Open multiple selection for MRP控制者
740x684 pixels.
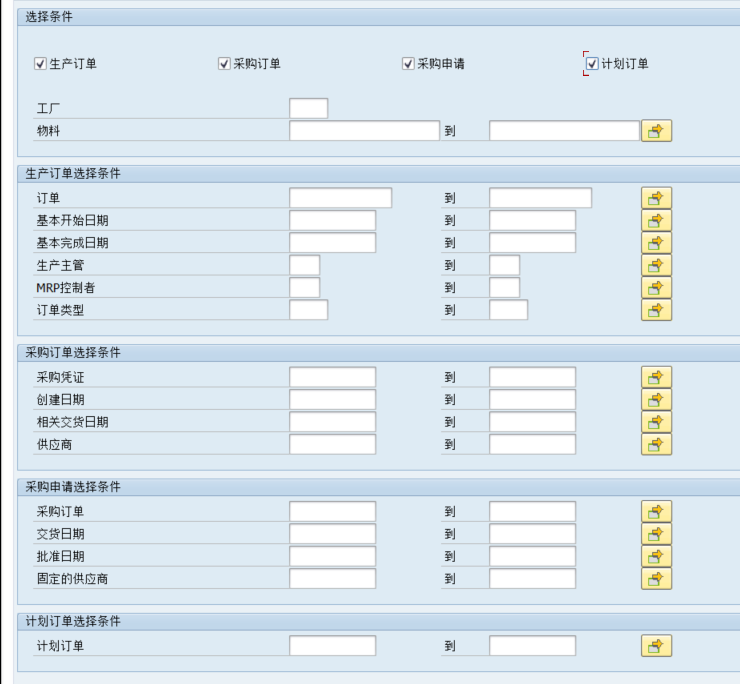656,288
